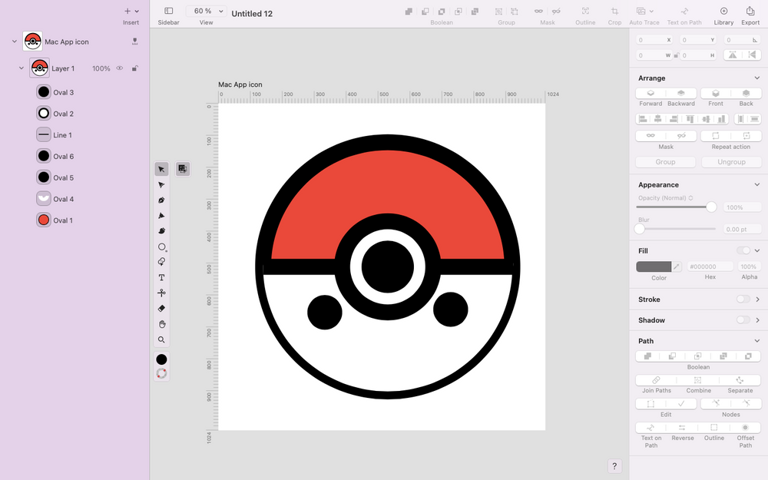The width and height of the screenshot is (768, 480).
Task: Select the Zoom magnifier tool
Action: (161, 339)
